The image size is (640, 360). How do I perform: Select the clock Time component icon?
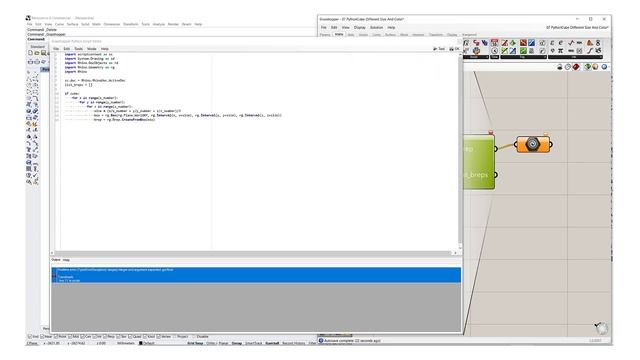point(494,51)
